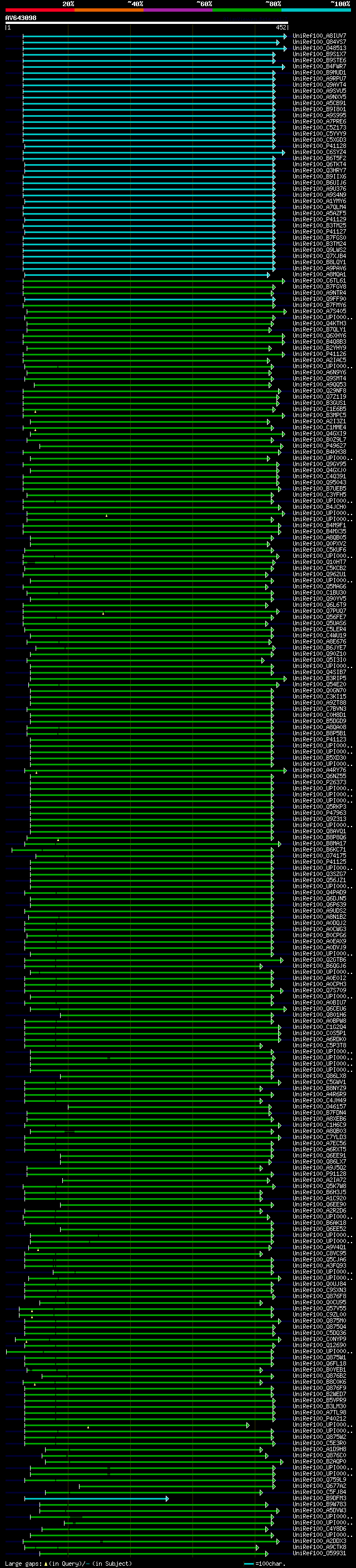Select label UniRef100_C5FJ84
The width and height of the screenshot is (356, 1568).
click(319, 1492)
